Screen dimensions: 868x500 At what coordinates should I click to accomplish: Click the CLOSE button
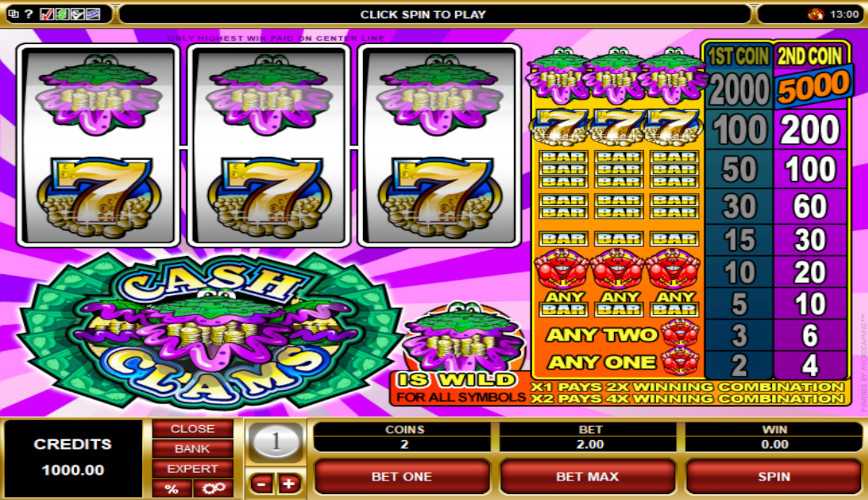coord(193,429)
